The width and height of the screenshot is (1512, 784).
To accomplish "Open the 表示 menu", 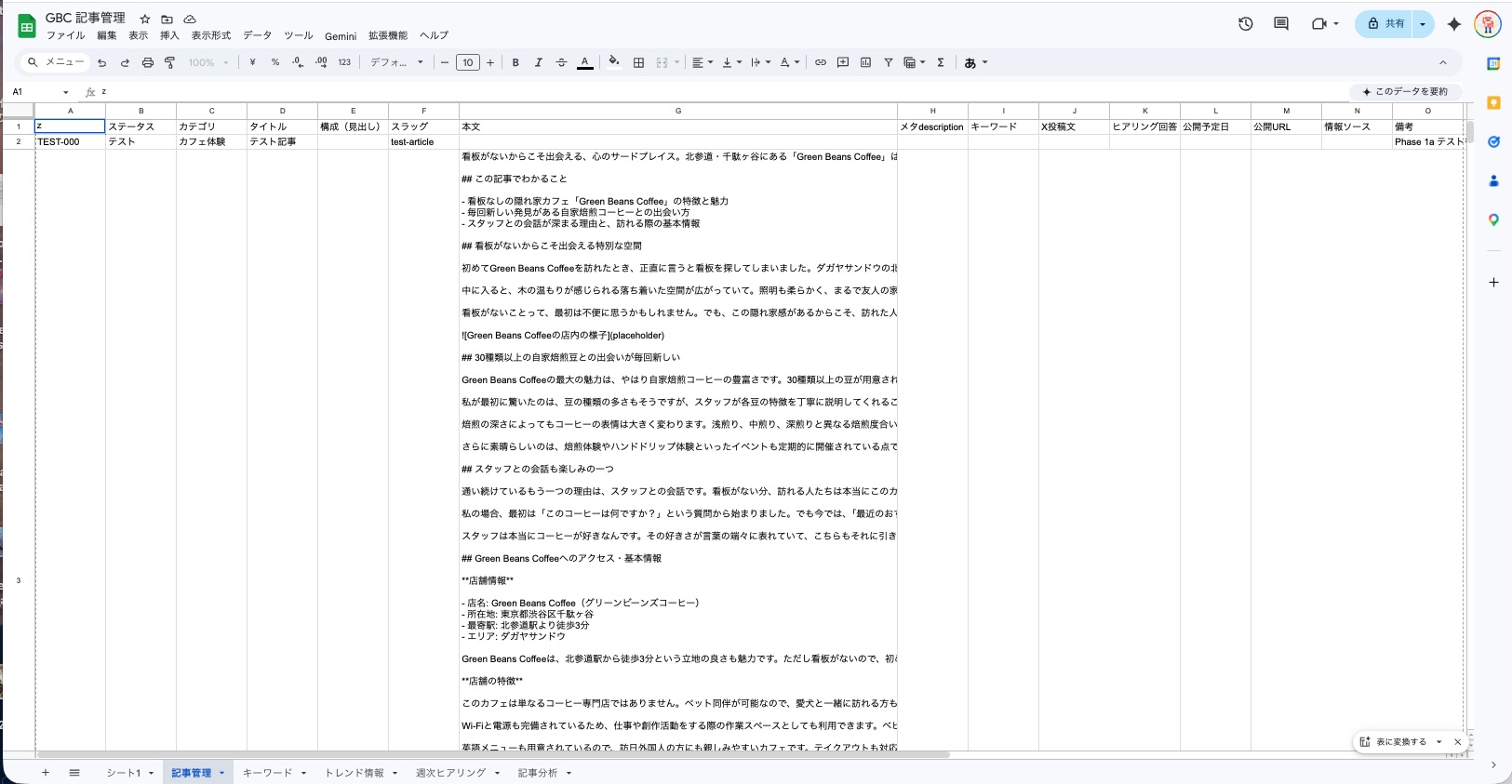I will [x=139, y=35].
